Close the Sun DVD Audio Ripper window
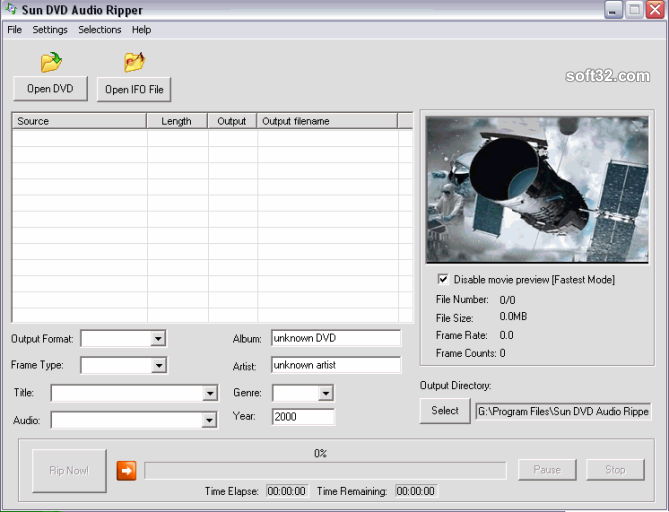Screen dimensions: 669x512 655,10
